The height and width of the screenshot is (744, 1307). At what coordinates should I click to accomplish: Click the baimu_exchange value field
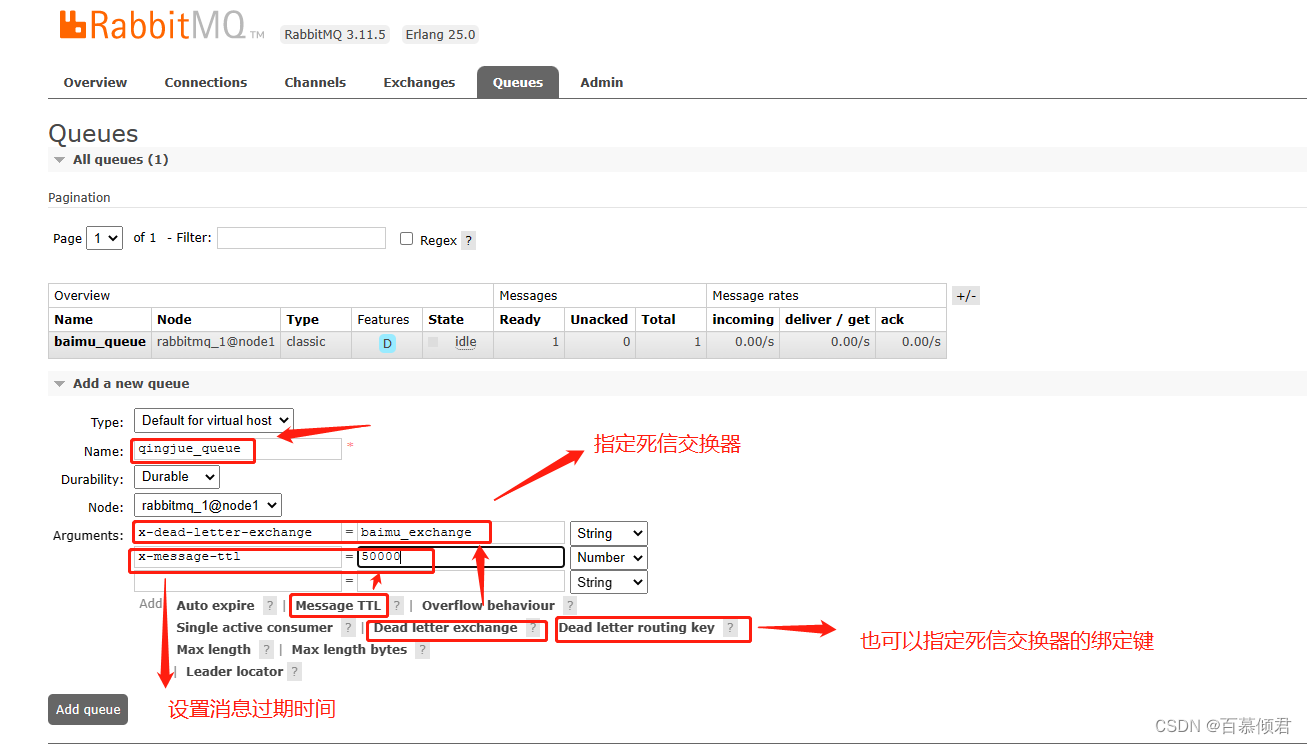[461, 533]
